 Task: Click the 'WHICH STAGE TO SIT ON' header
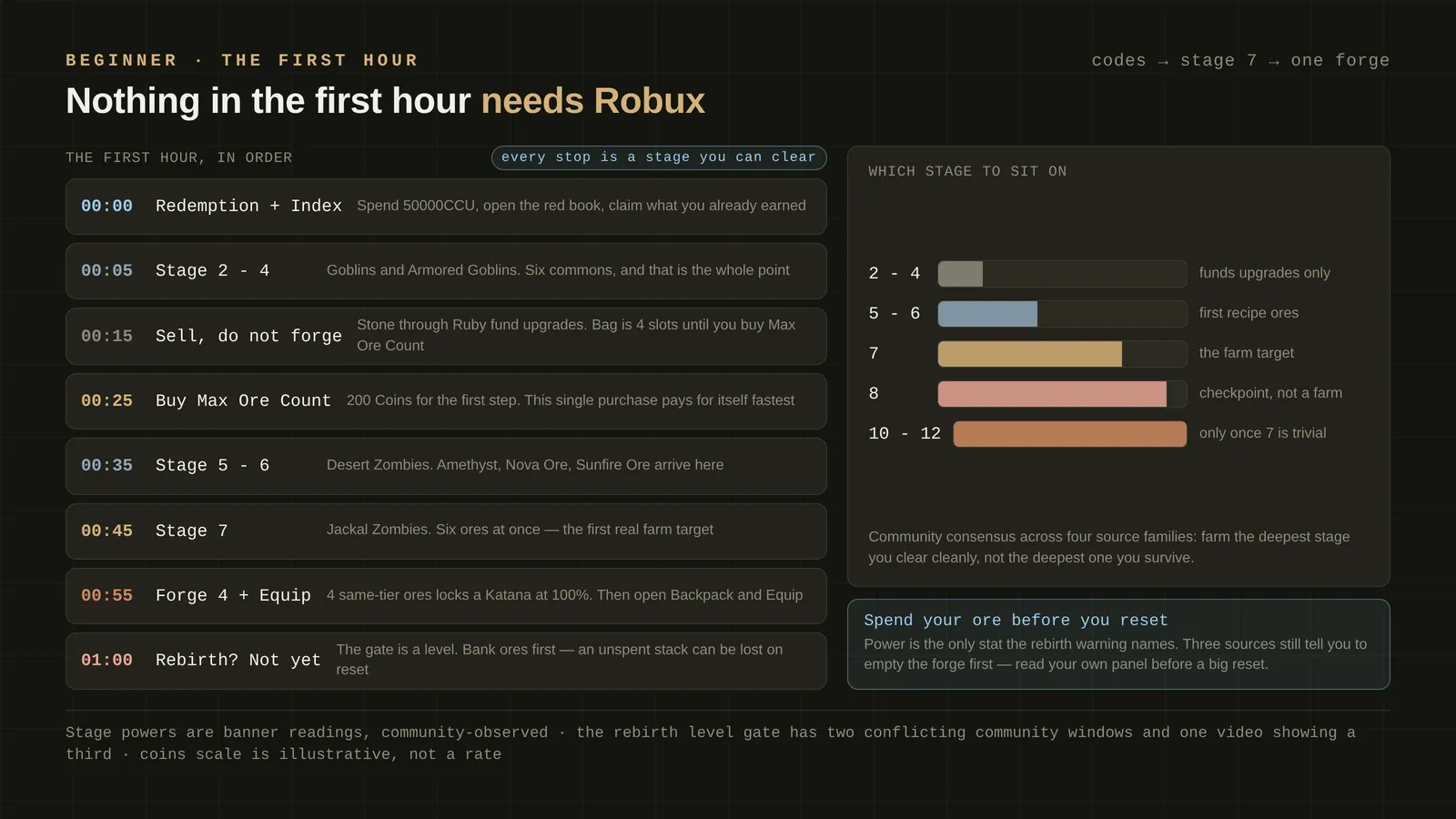coord(967,171)
